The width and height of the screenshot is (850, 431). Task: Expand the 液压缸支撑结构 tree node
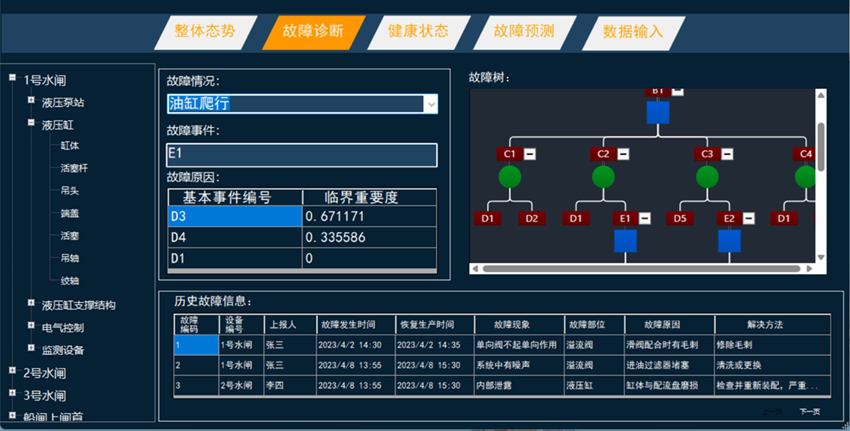31,303
